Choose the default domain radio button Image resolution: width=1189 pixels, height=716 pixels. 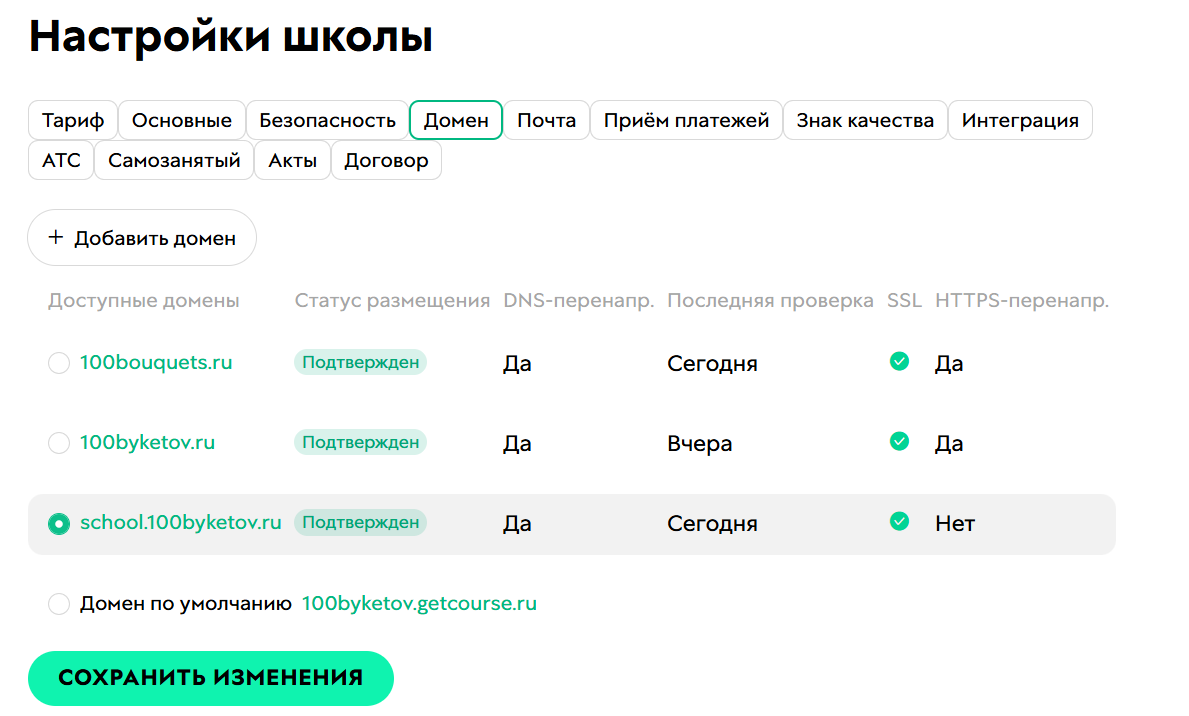[59, 604]
